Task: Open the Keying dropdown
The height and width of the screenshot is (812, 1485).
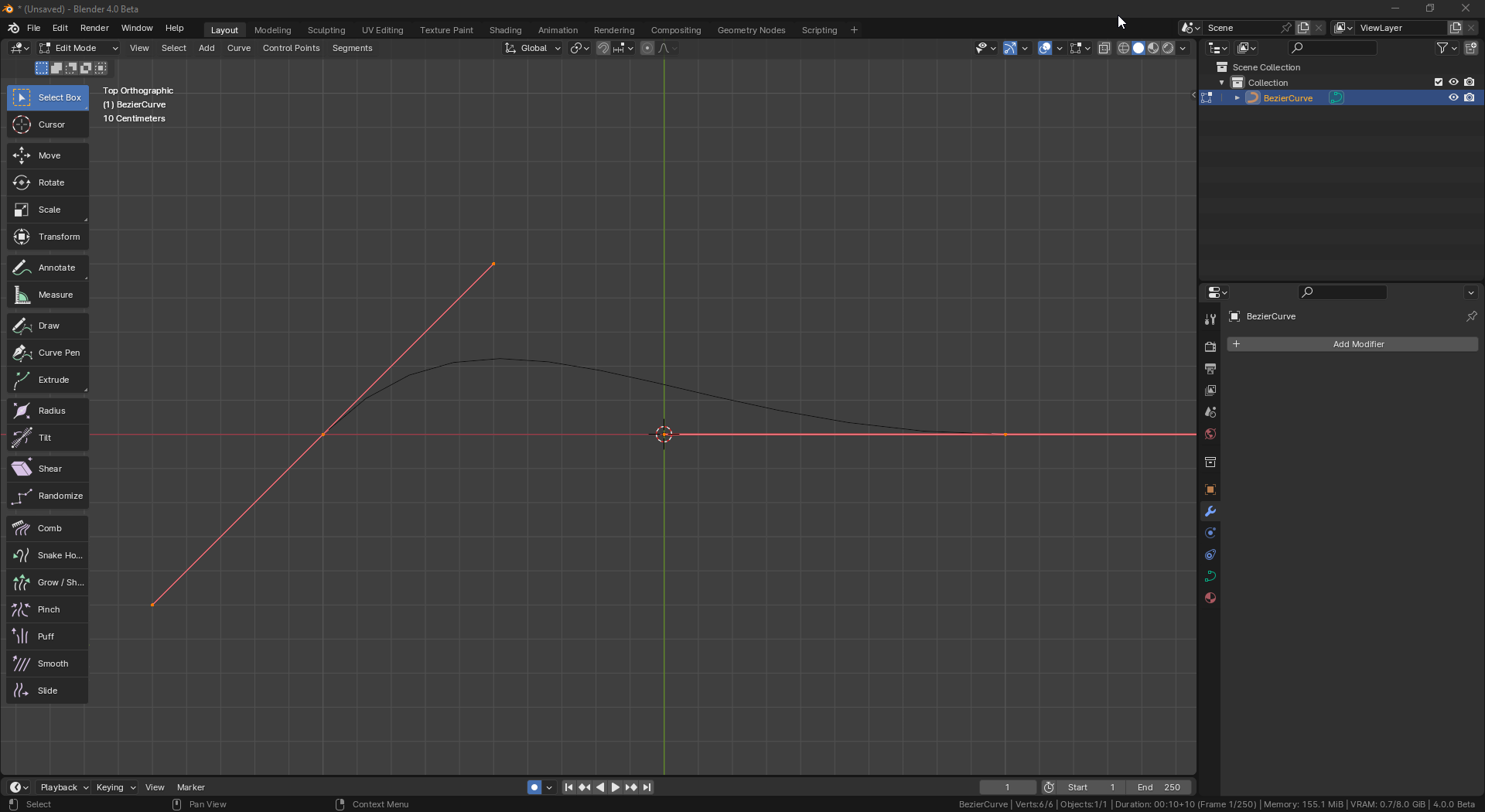Action: pyautogui.click(x=116, y=787)
